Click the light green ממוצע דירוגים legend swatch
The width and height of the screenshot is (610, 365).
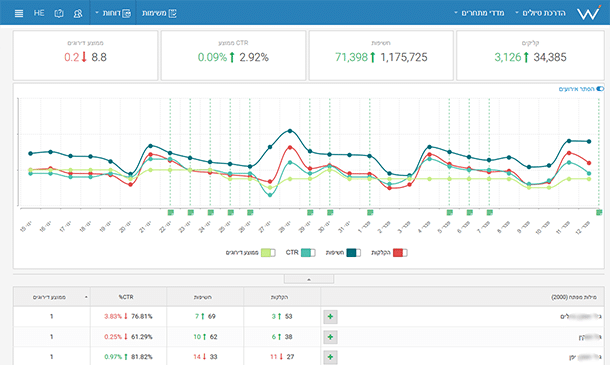tap(268, 253)
